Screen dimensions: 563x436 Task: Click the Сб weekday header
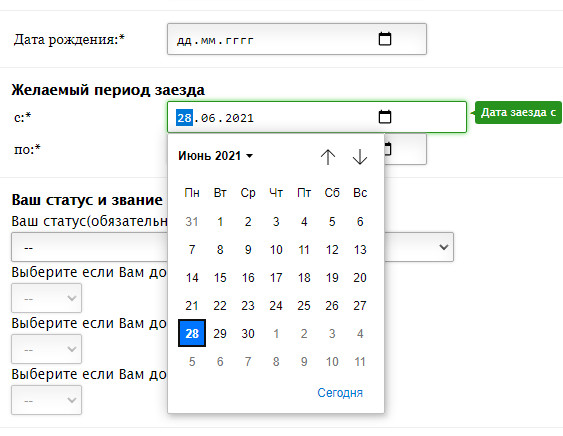pyautogui.click(x=332, y=193)
